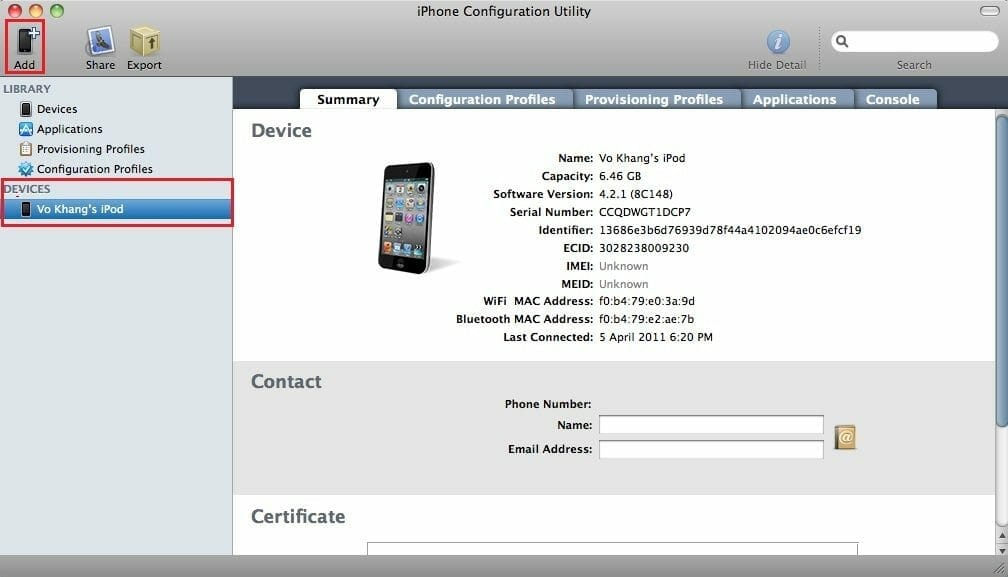The image size is (1008, 577).
Task: Switch to the Configuration Profiles tab
Action: point(482,99)
